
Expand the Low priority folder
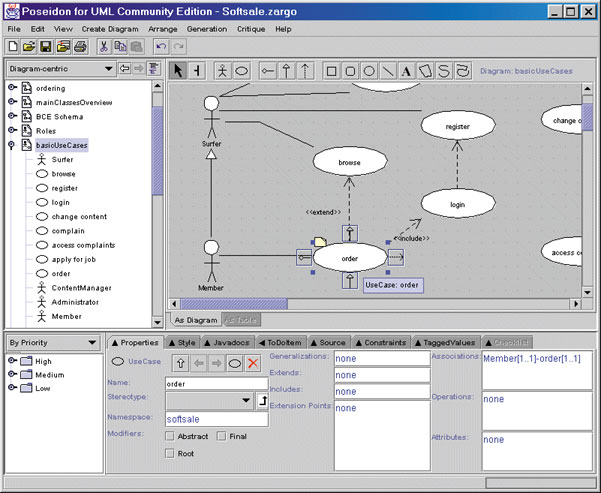pos(12,387)
